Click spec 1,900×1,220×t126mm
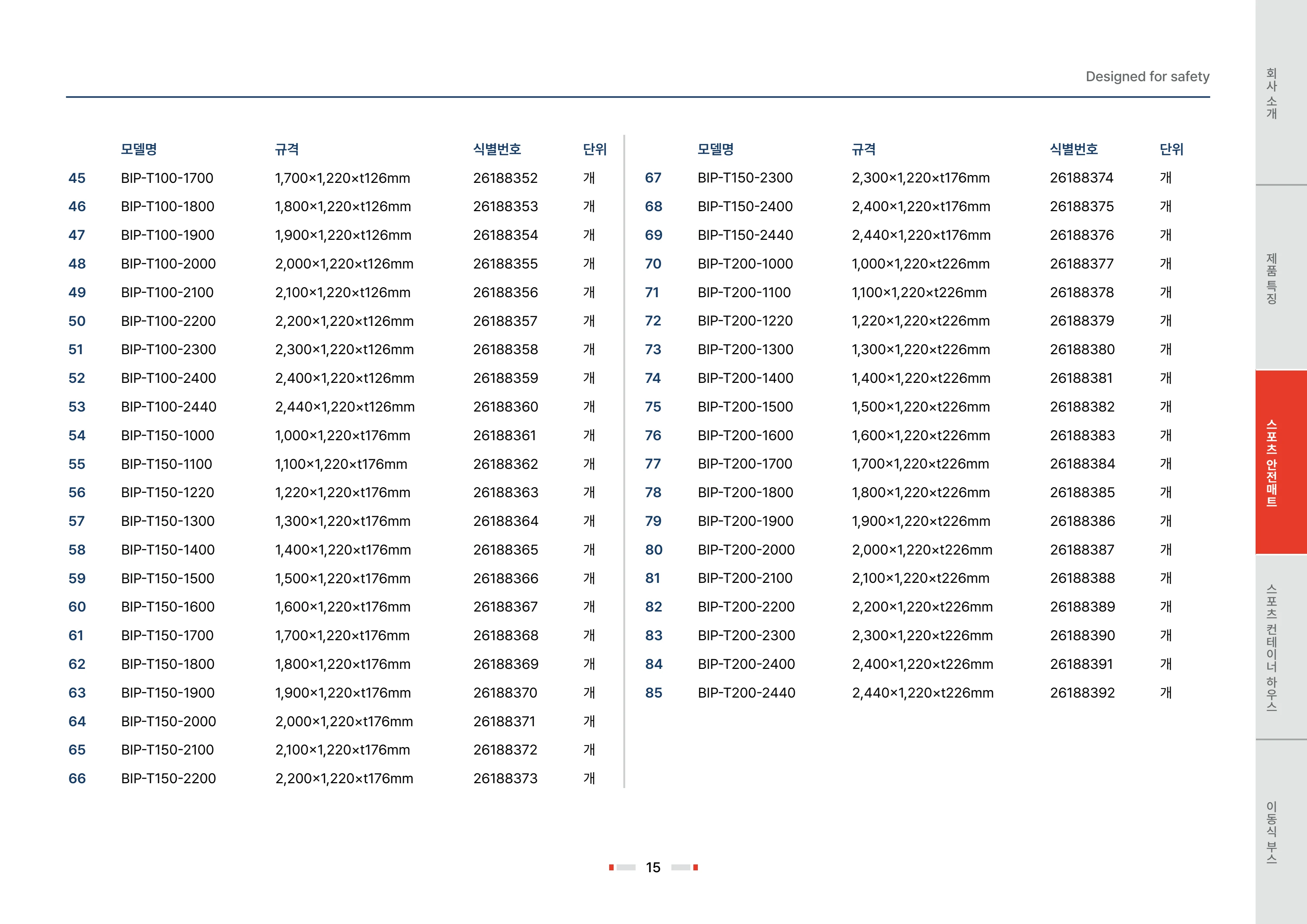1307x924 pixels. 343,235
